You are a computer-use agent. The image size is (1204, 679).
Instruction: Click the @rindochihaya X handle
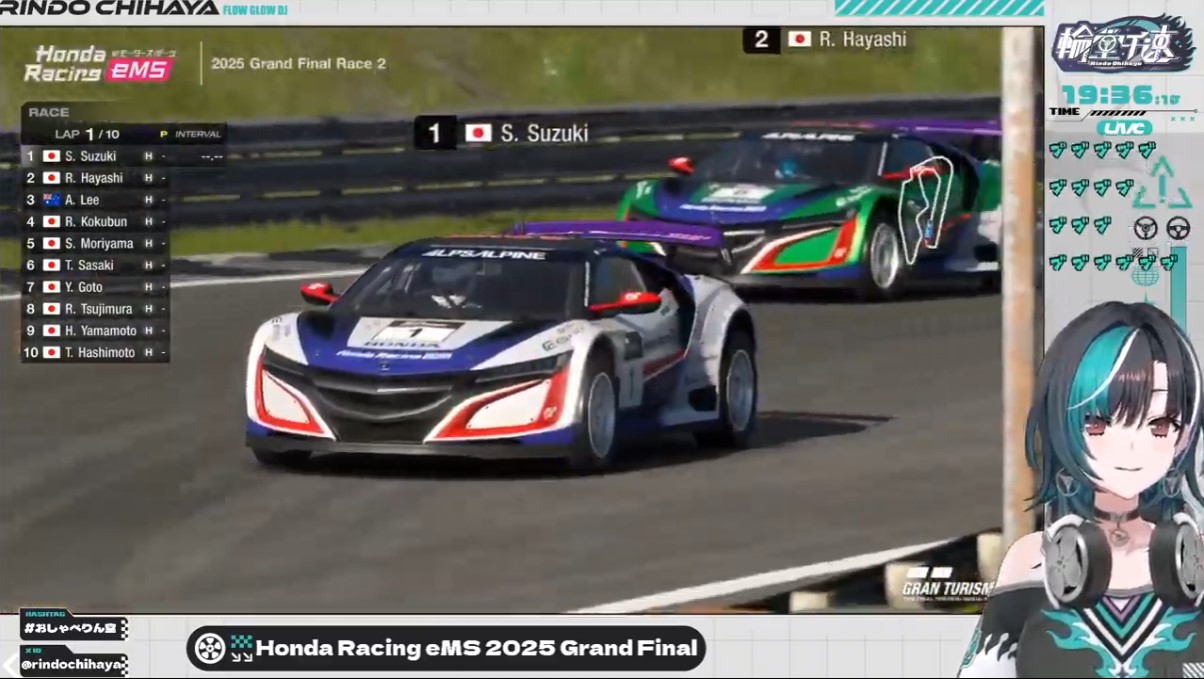pyautogui.click(x=72, y=664)
